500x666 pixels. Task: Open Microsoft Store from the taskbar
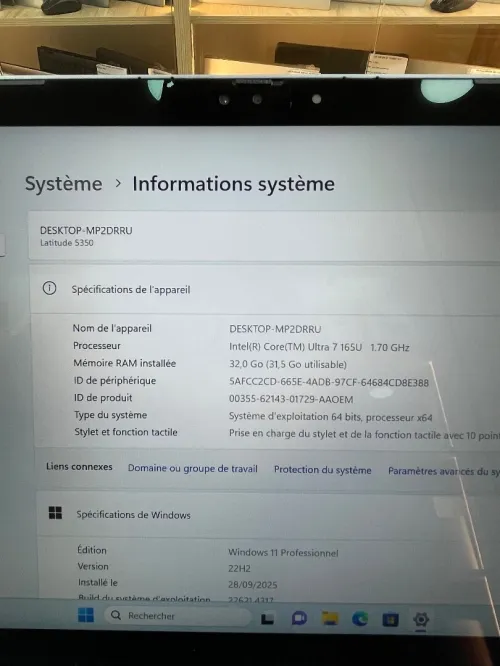coord(390,620)
